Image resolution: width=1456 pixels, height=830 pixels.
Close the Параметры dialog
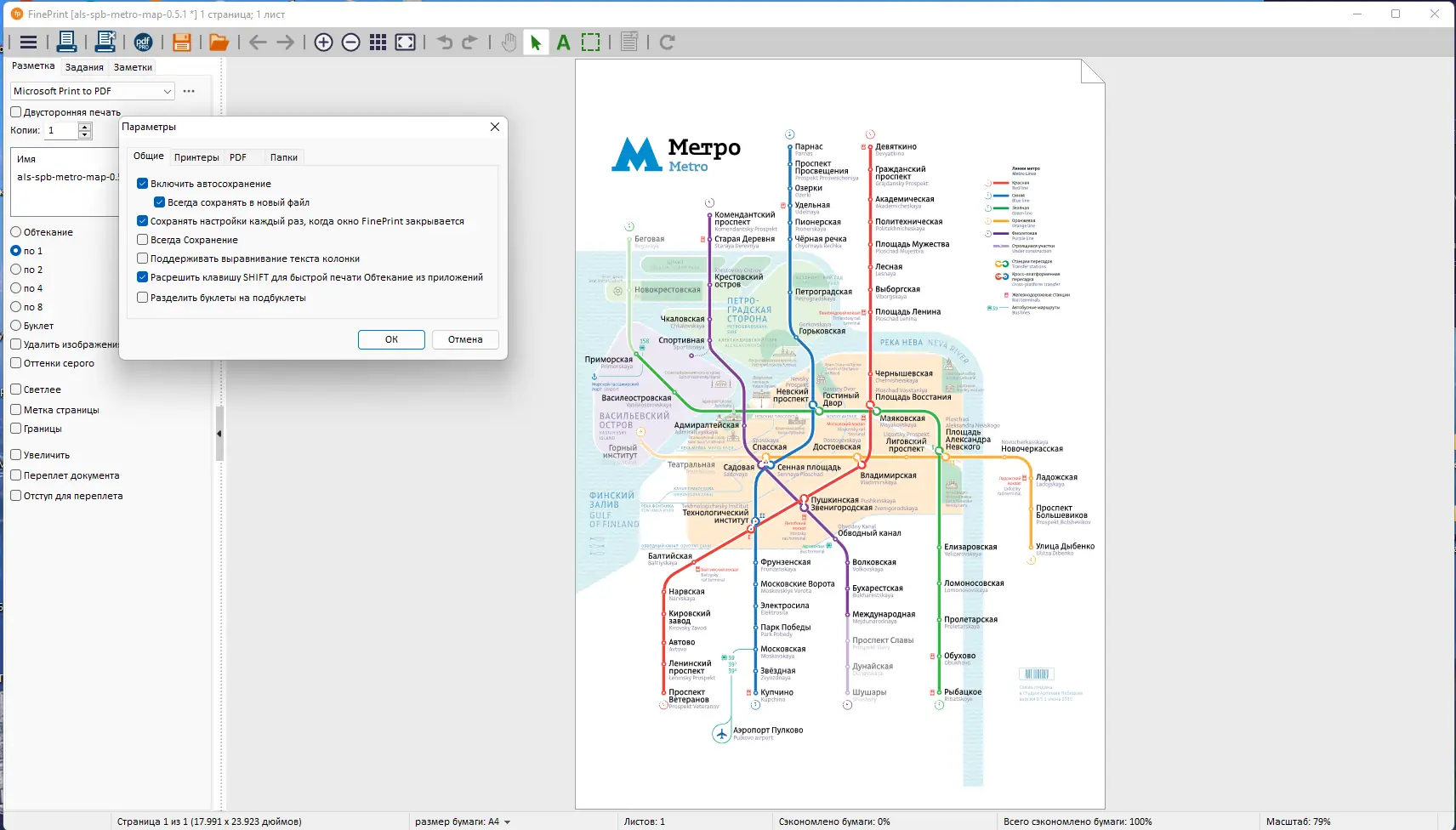point(495,127)
